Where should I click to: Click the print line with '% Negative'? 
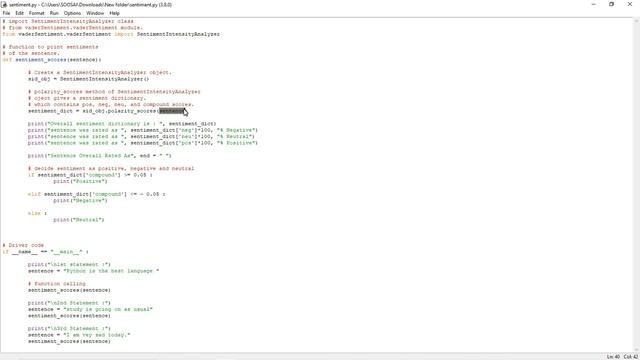point(143,130)
